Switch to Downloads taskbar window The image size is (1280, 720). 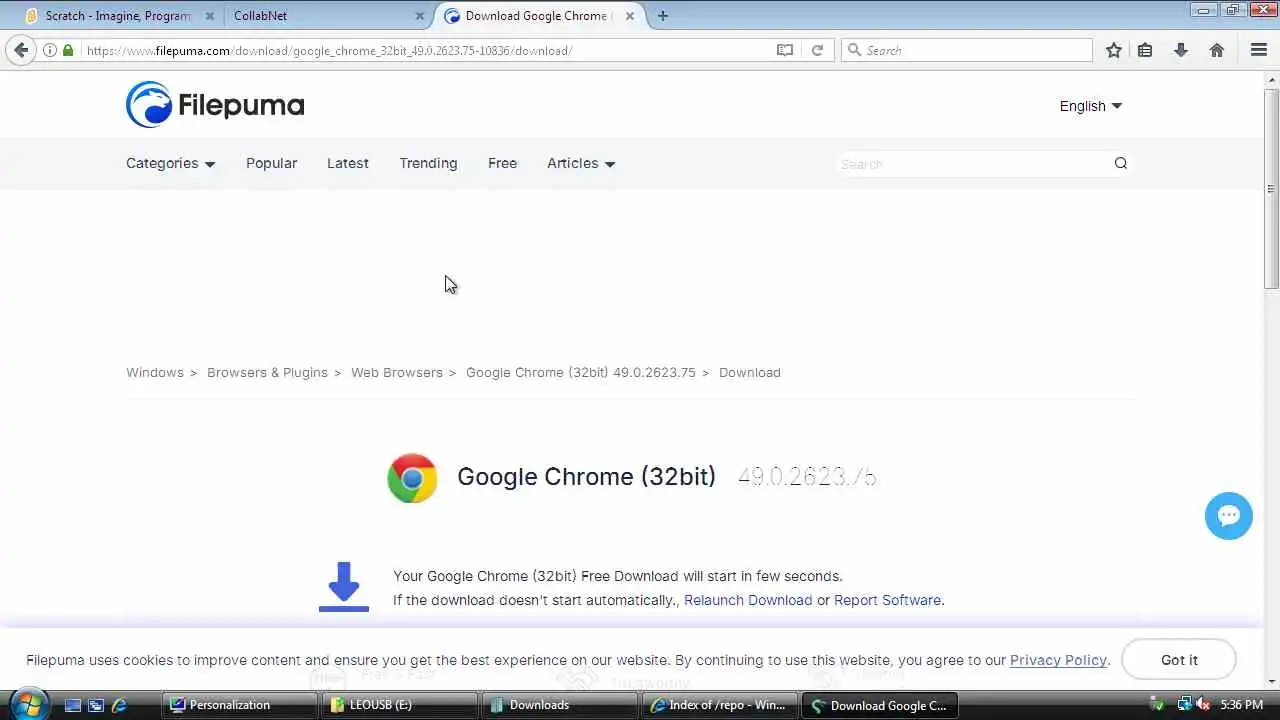point(558,705)
